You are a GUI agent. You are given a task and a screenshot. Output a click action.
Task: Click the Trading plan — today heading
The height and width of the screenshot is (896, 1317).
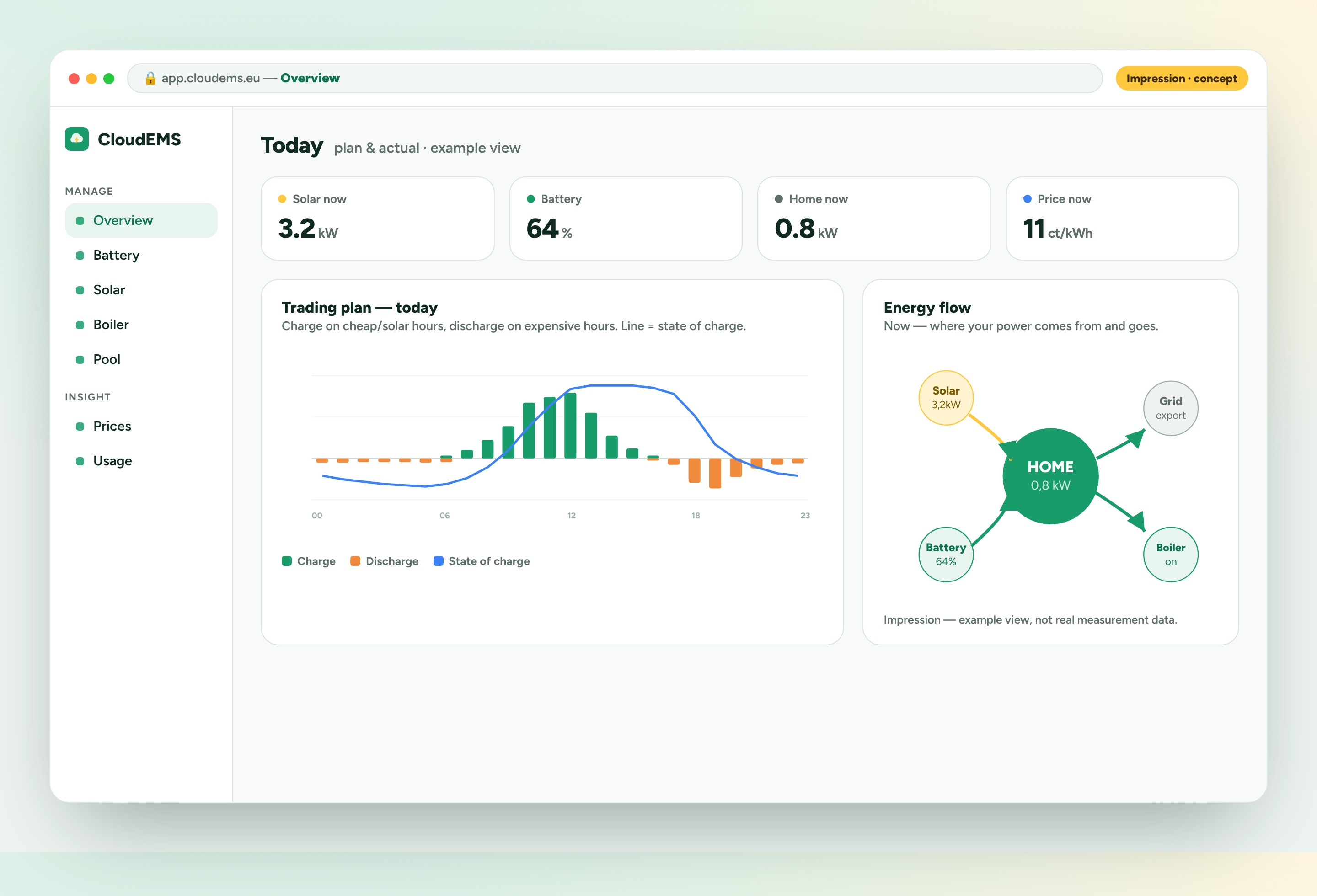(x=359, y=308)
